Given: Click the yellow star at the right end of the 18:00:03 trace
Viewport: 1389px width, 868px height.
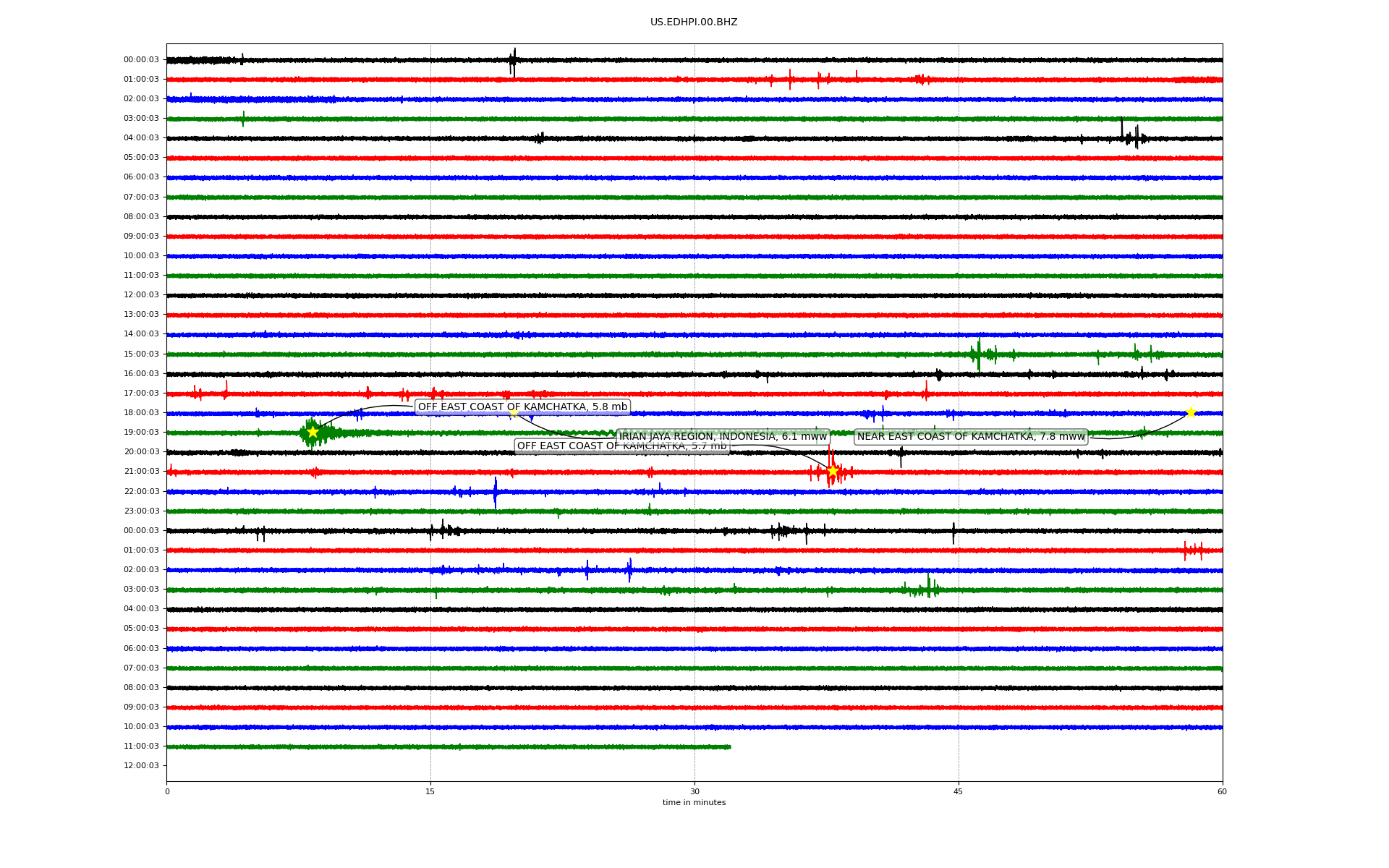Looking at the screenshot, I should 1191,412.
